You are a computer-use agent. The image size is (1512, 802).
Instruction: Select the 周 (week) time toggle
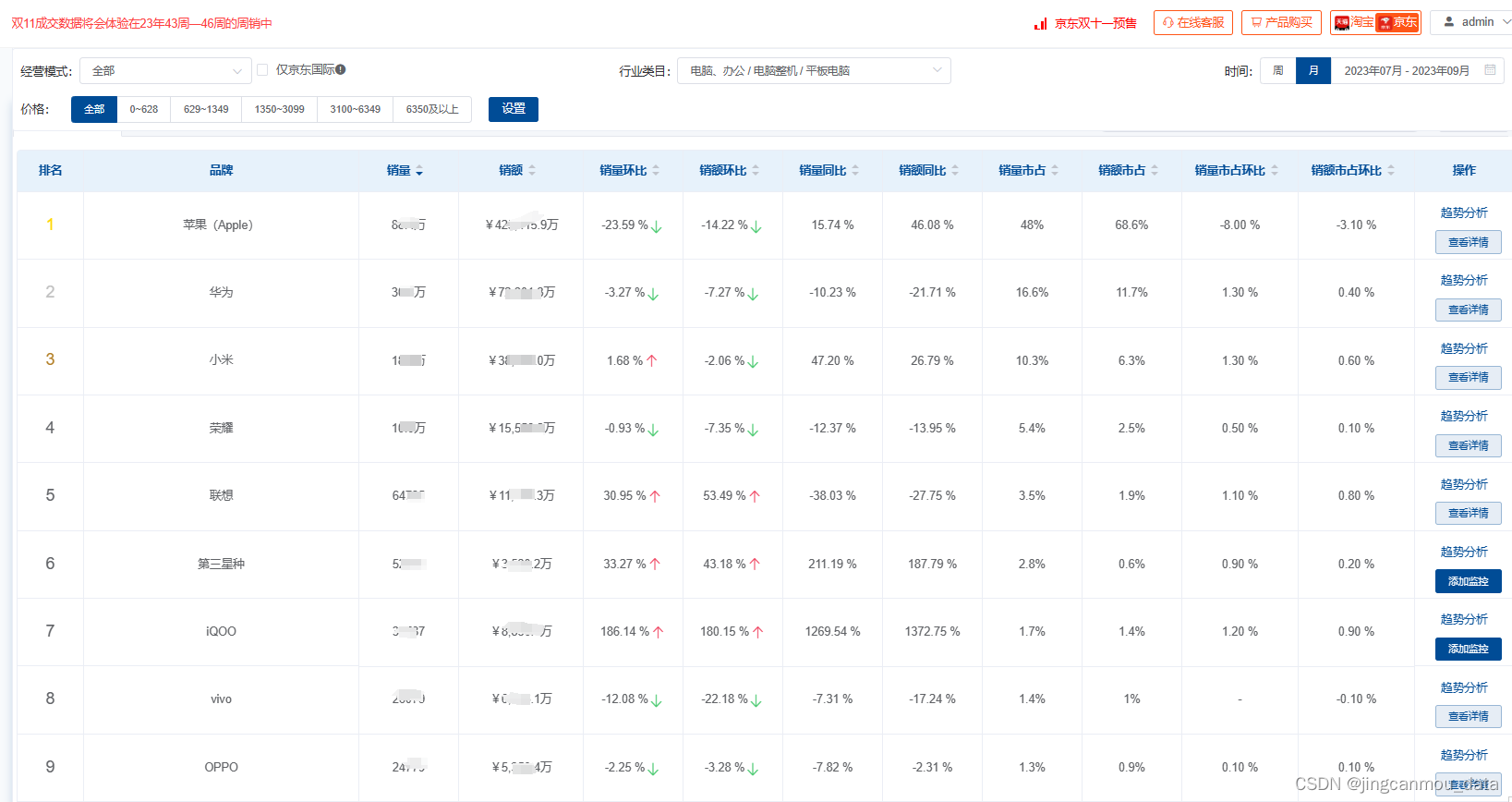point(1278,70)
